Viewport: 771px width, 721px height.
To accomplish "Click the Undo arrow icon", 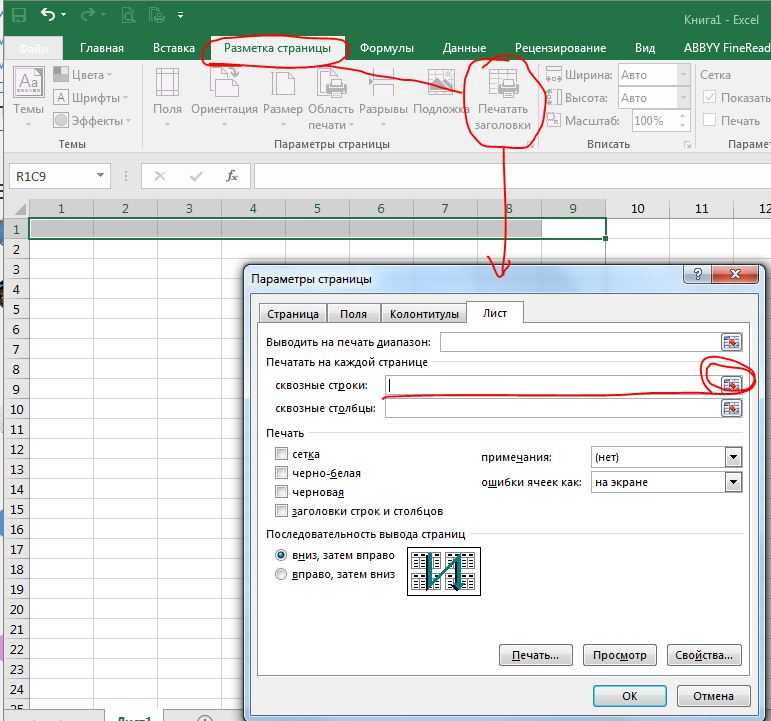I will click(48, 15).
